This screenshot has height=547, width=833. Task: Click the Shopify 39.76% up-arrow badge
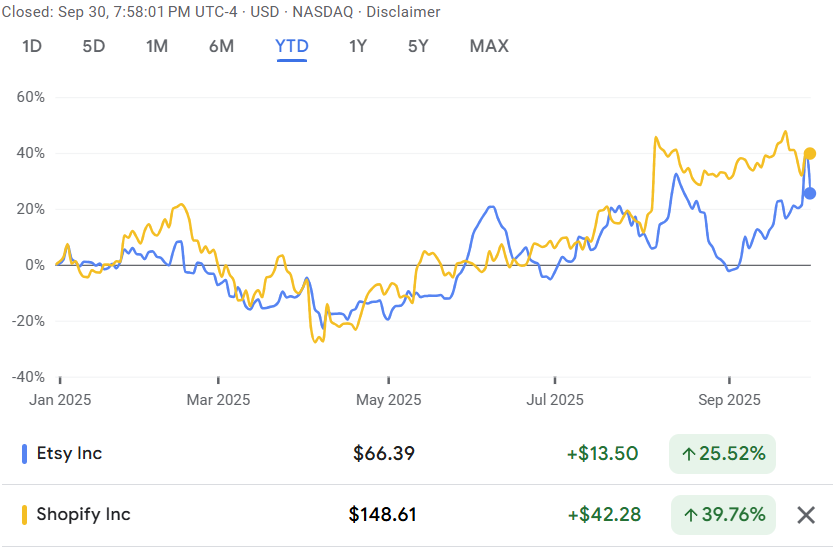(x=722, y=515)
